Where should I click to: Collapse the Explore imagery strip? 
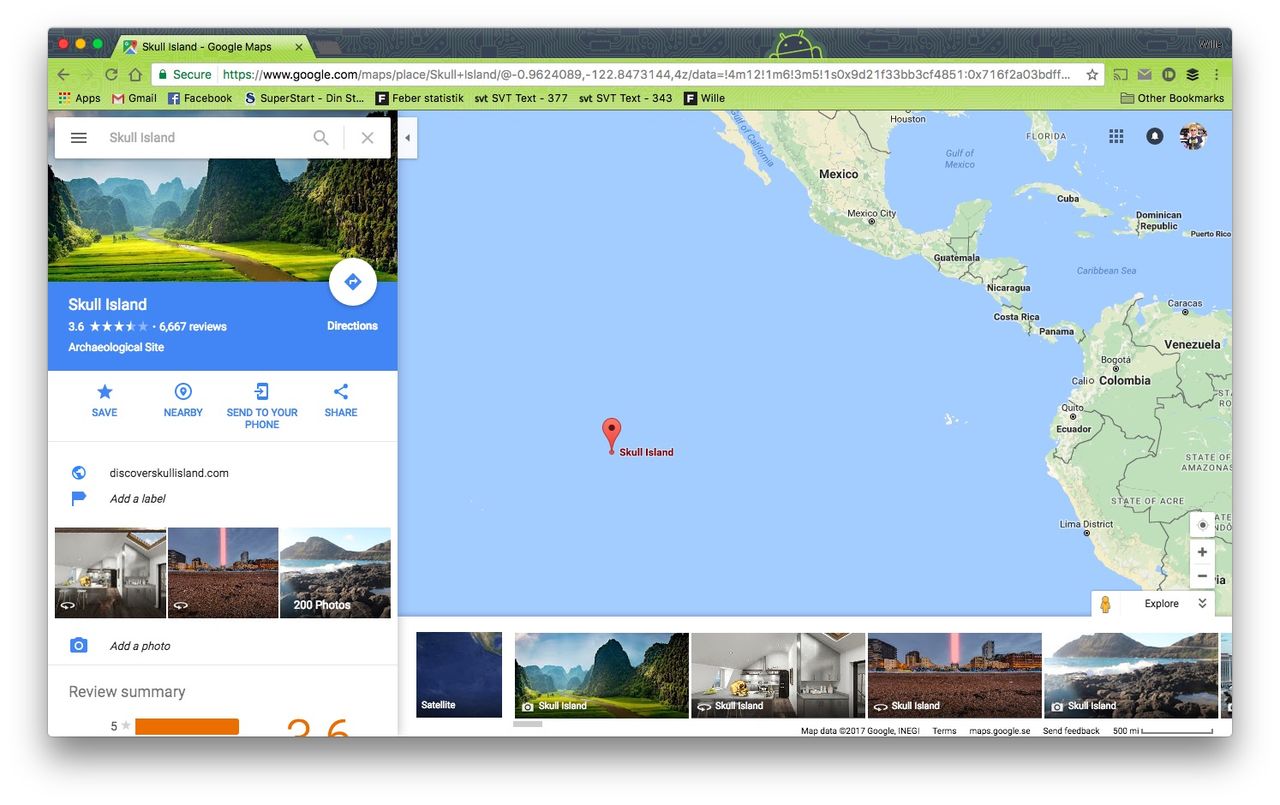click(x=1202, y=604)
